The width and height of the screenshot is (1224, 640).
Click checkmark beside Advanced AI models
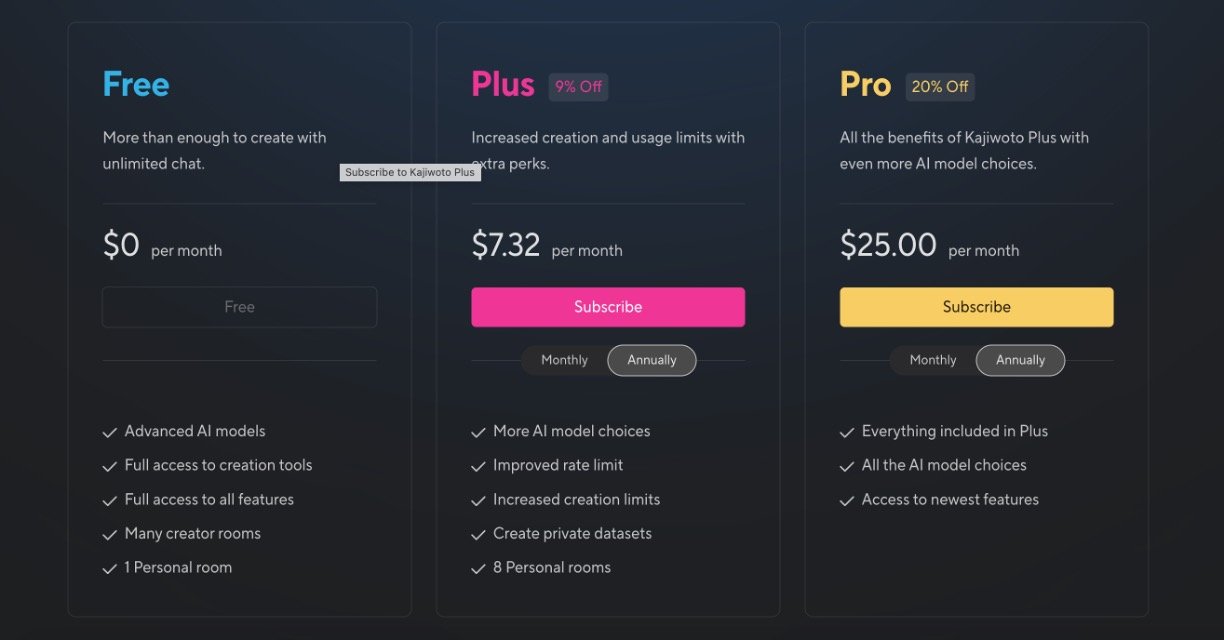click(110, 432)
